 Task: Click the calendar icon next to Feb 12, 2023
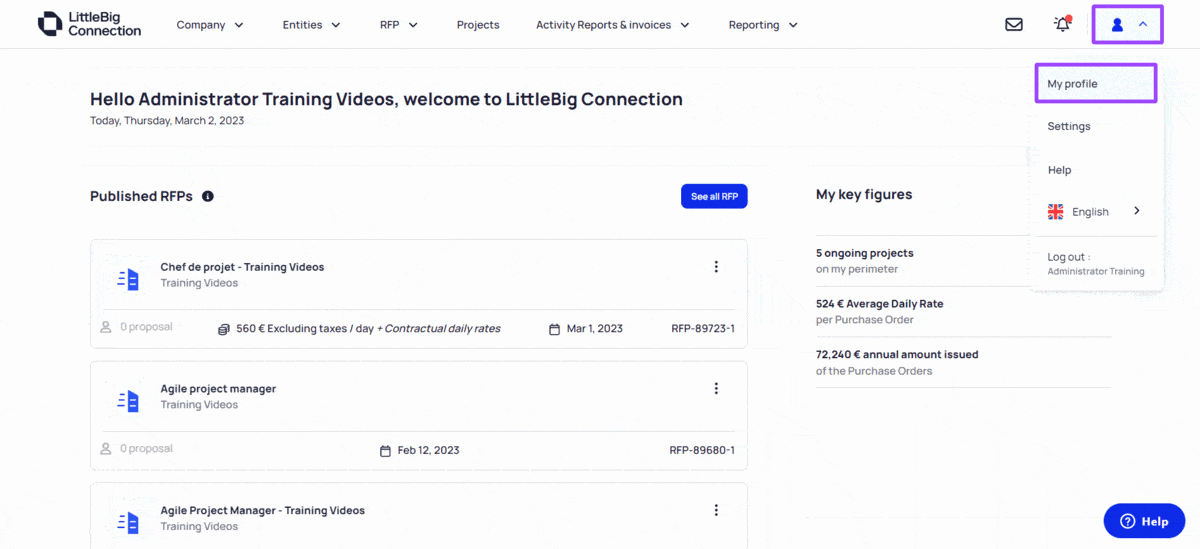385,451
